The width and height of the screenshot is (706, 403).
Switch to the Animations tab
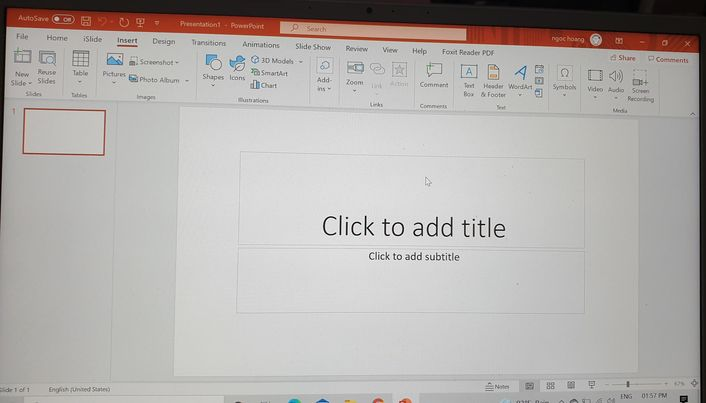click(x=261, y=45)
